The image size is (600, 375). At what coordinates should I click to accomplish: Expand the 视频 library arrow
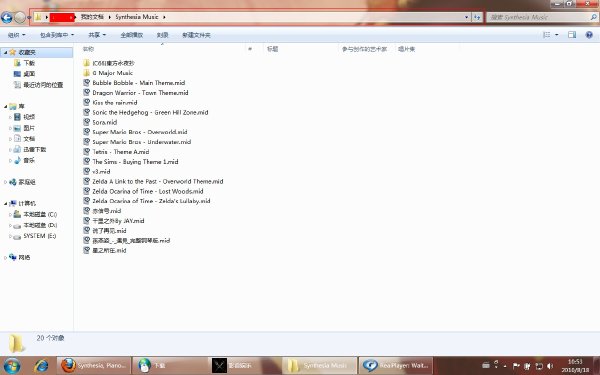click(10, 117)
